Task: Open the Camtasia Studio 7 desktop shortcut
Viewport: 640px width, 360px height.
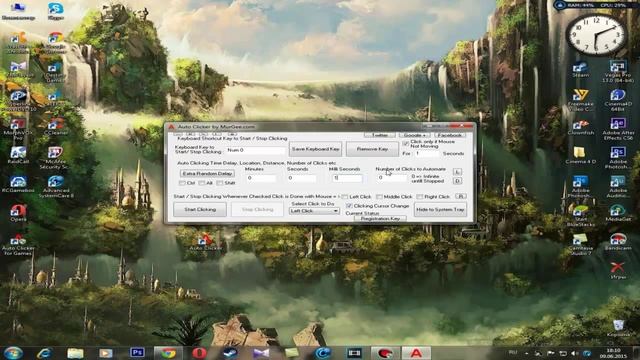Action: tap(580, 244)
